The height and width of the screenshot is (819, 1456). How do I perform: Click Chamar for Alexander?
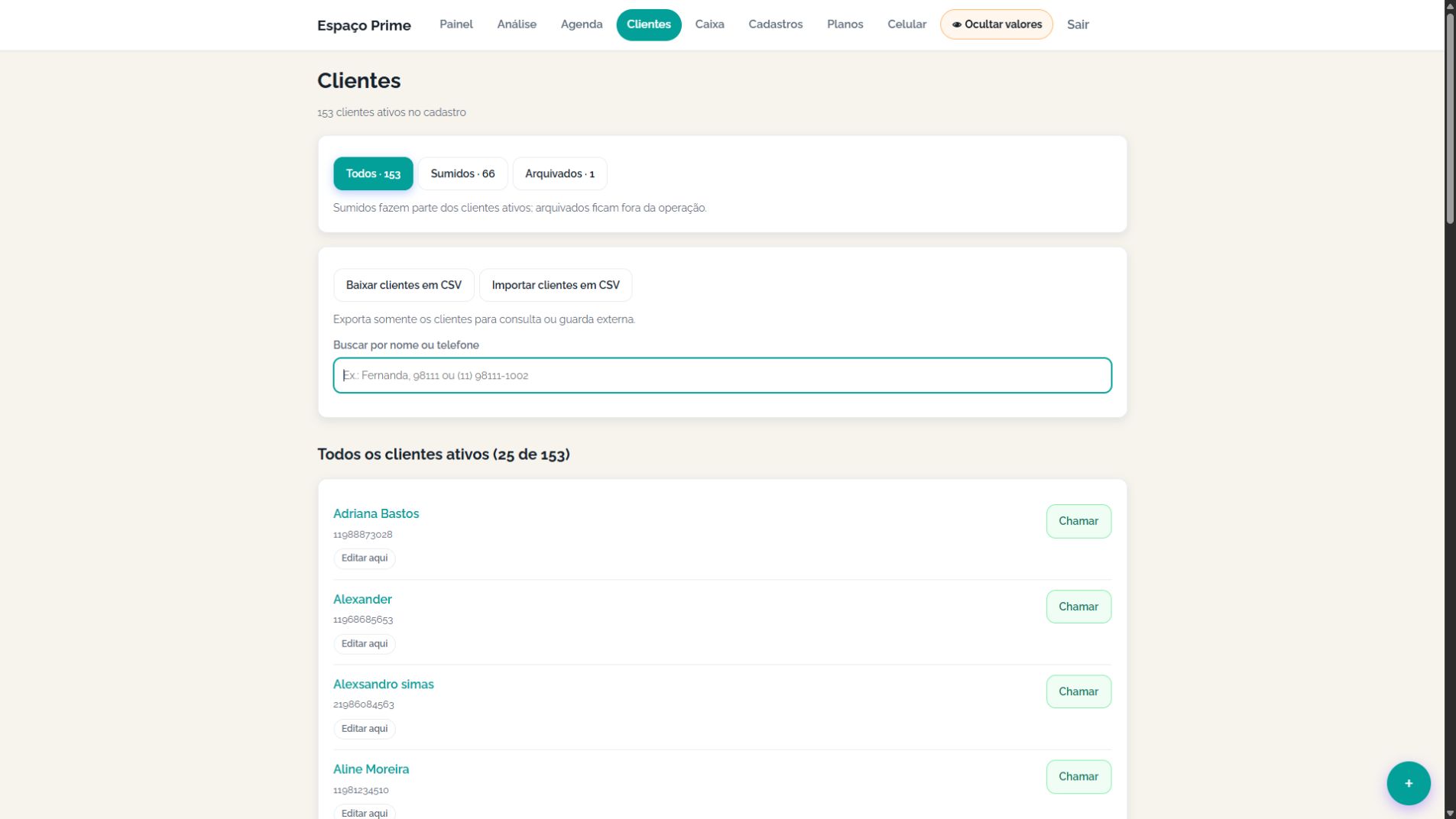tap(1078, 607)
